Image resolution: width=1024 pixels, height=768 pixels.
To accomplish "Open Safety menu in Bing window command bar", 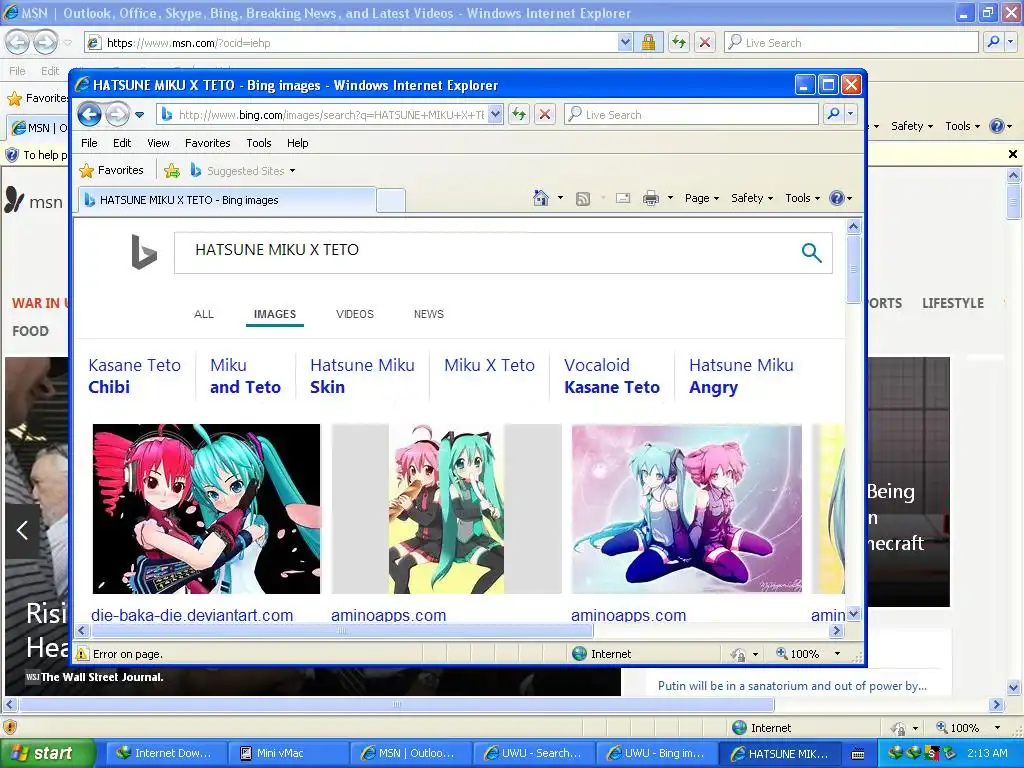I will point(752,198).
